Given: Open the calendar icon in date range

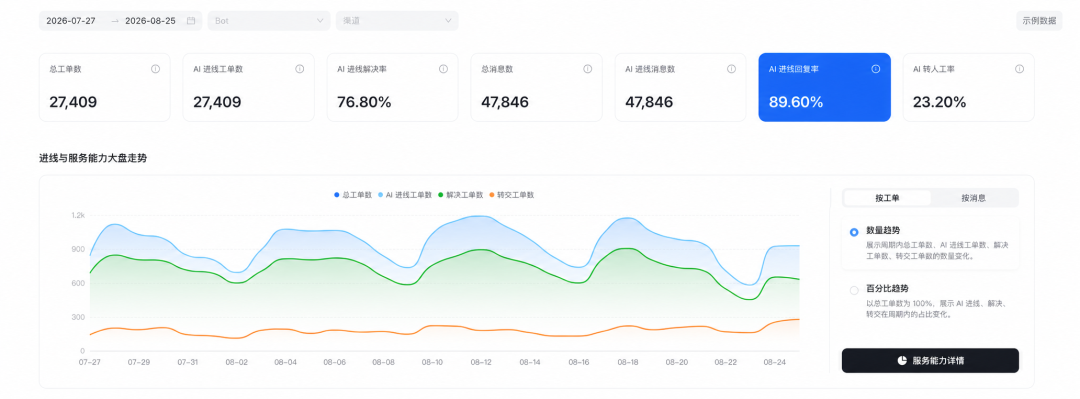Looking at the screenshot, I should point(191,21).
